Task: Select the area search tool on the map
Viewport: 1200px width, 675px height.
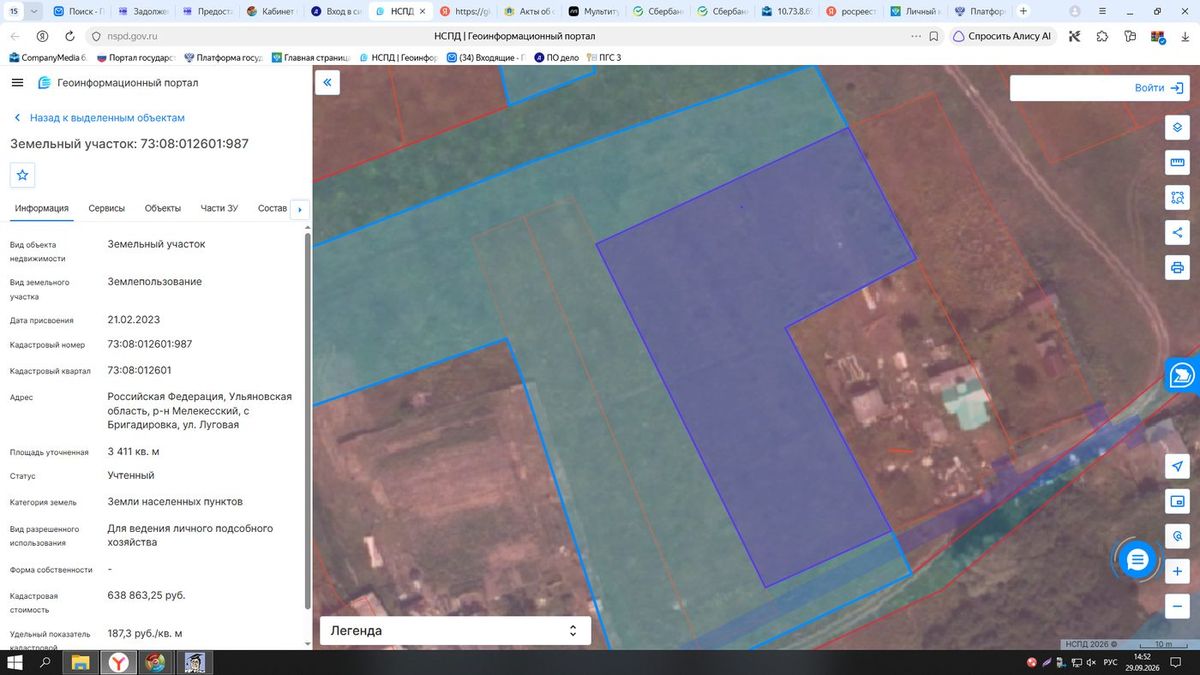Action: (x=1177, y=198)
